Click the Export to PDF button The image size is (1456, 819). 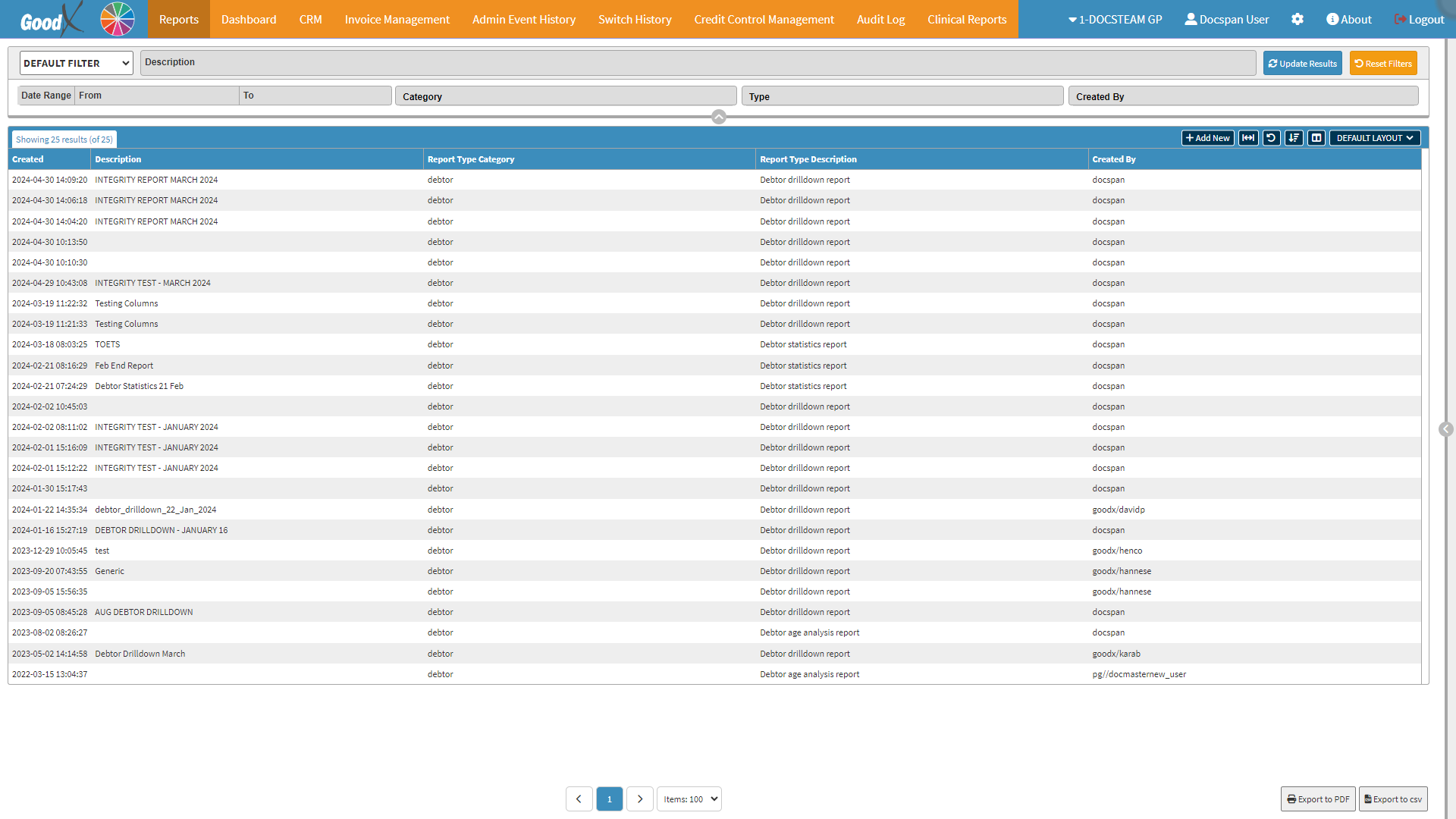point(1319,799)
